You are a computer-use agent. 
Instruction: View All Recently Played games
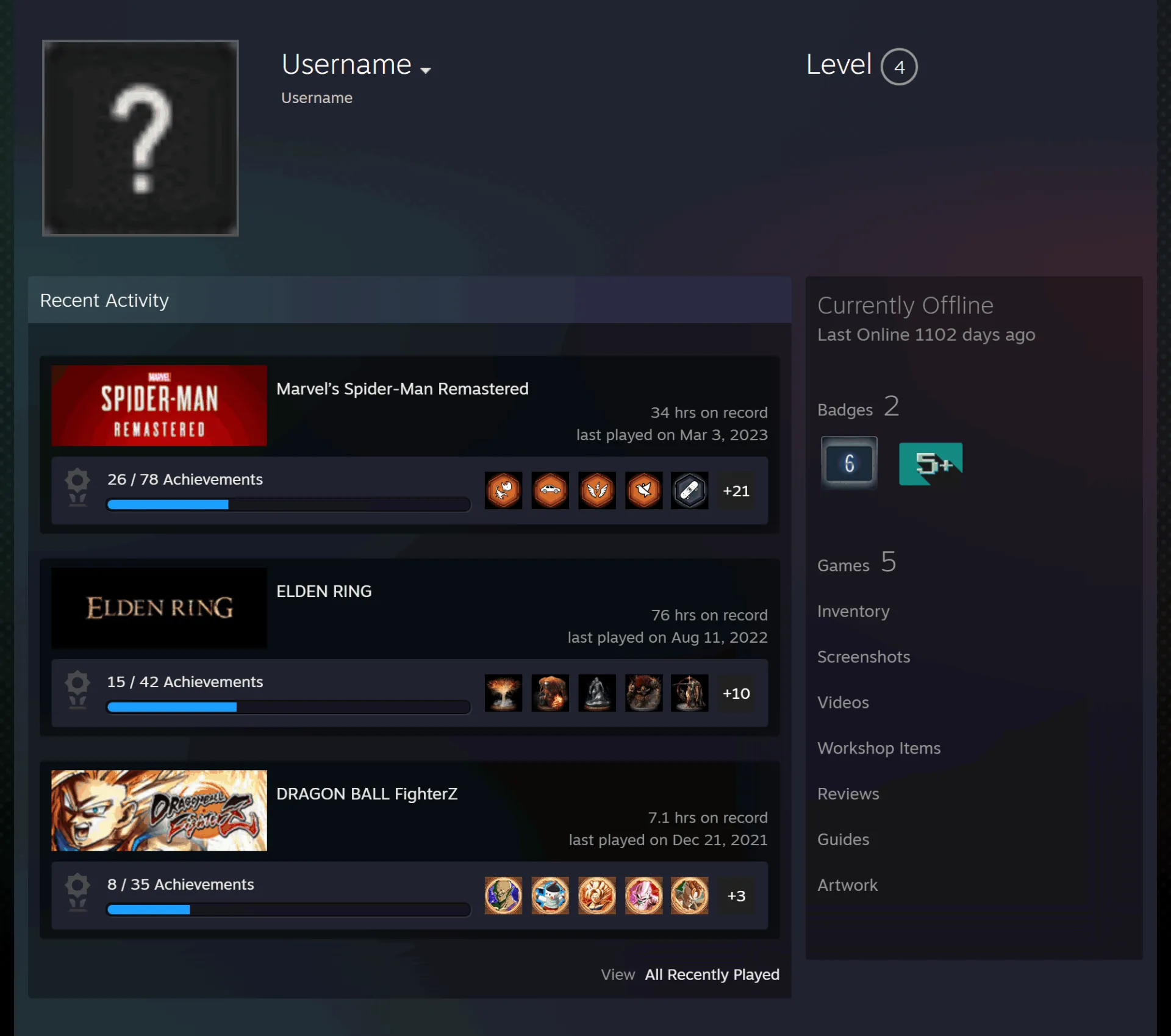point(712,974)
